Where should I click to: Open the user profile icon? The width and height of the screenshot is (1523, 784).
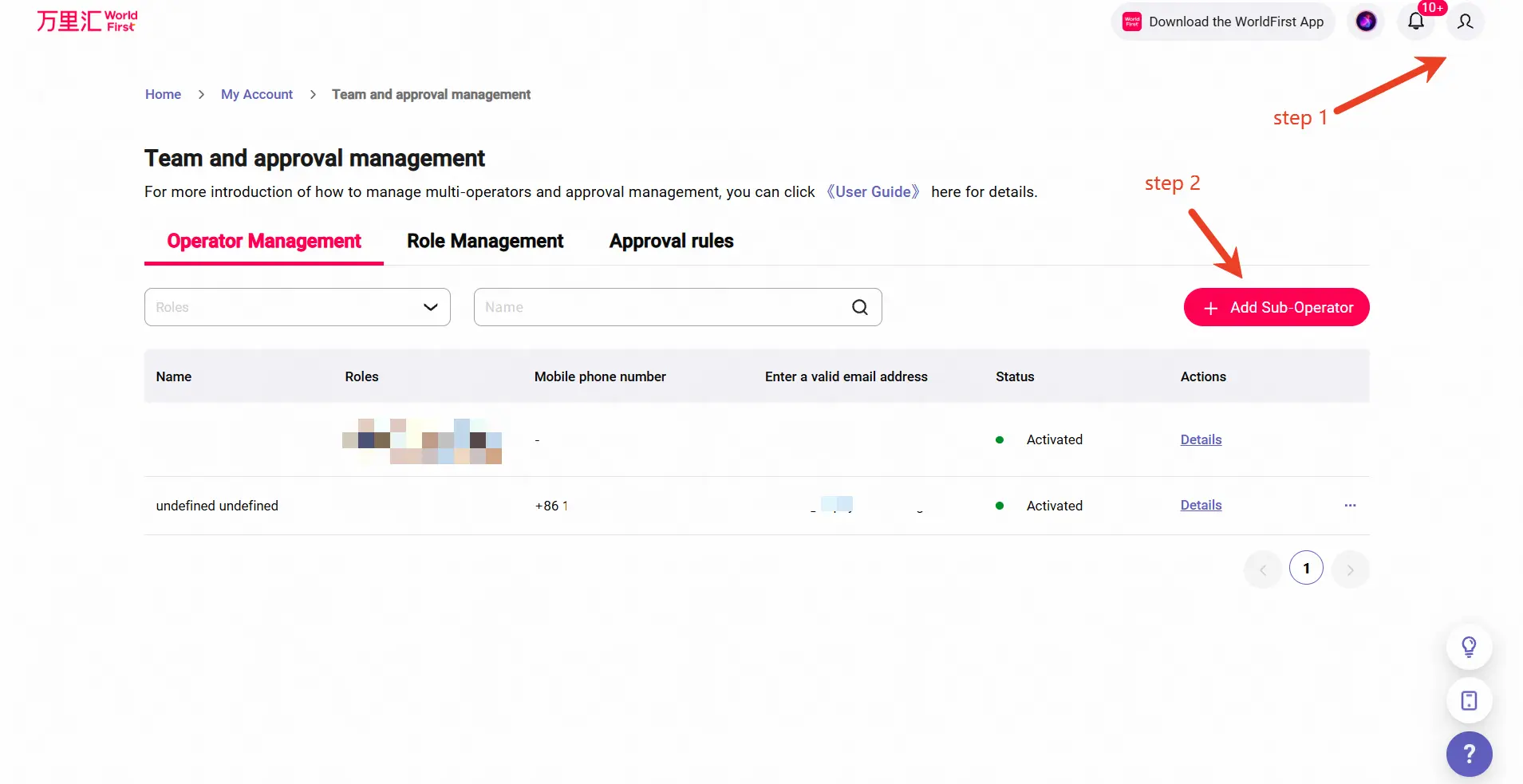1466,22
